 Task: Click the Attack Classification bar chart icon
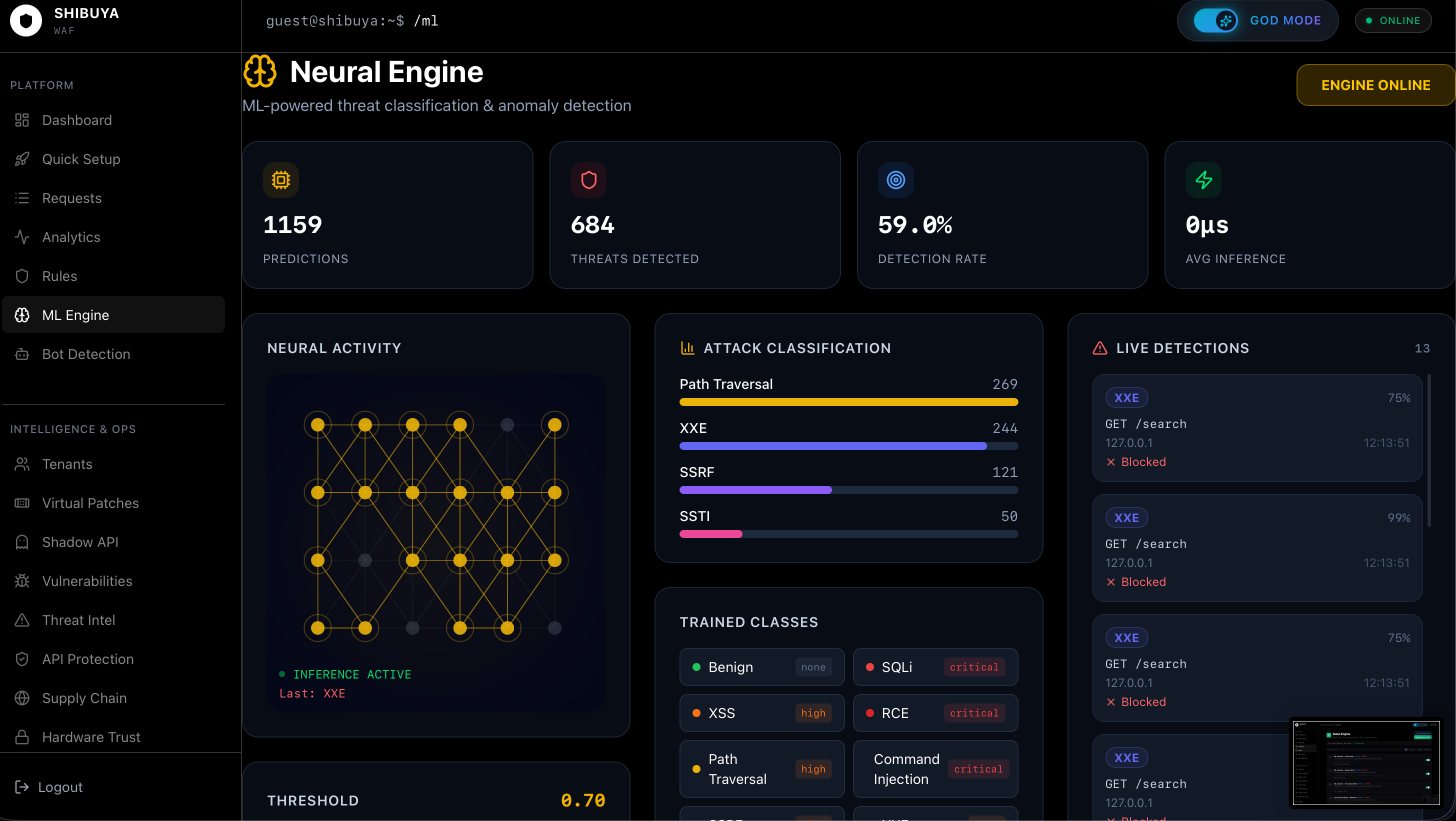(x=687, y=348)
